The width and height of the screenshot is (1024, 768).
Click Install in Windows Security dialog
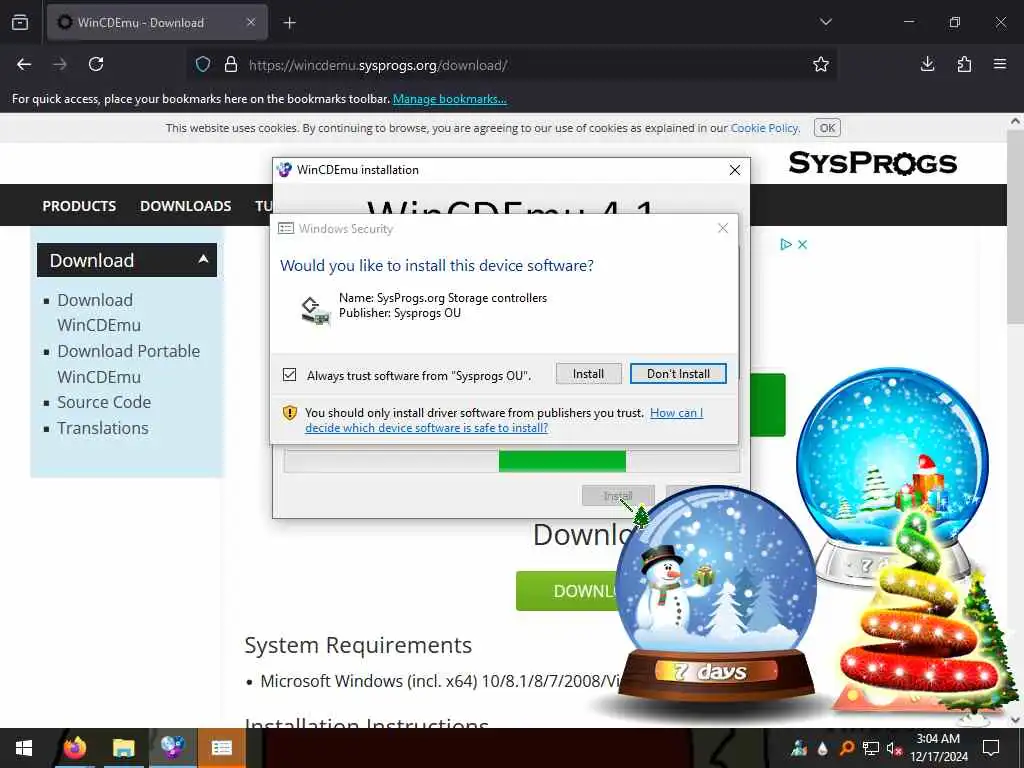[588, 374]
